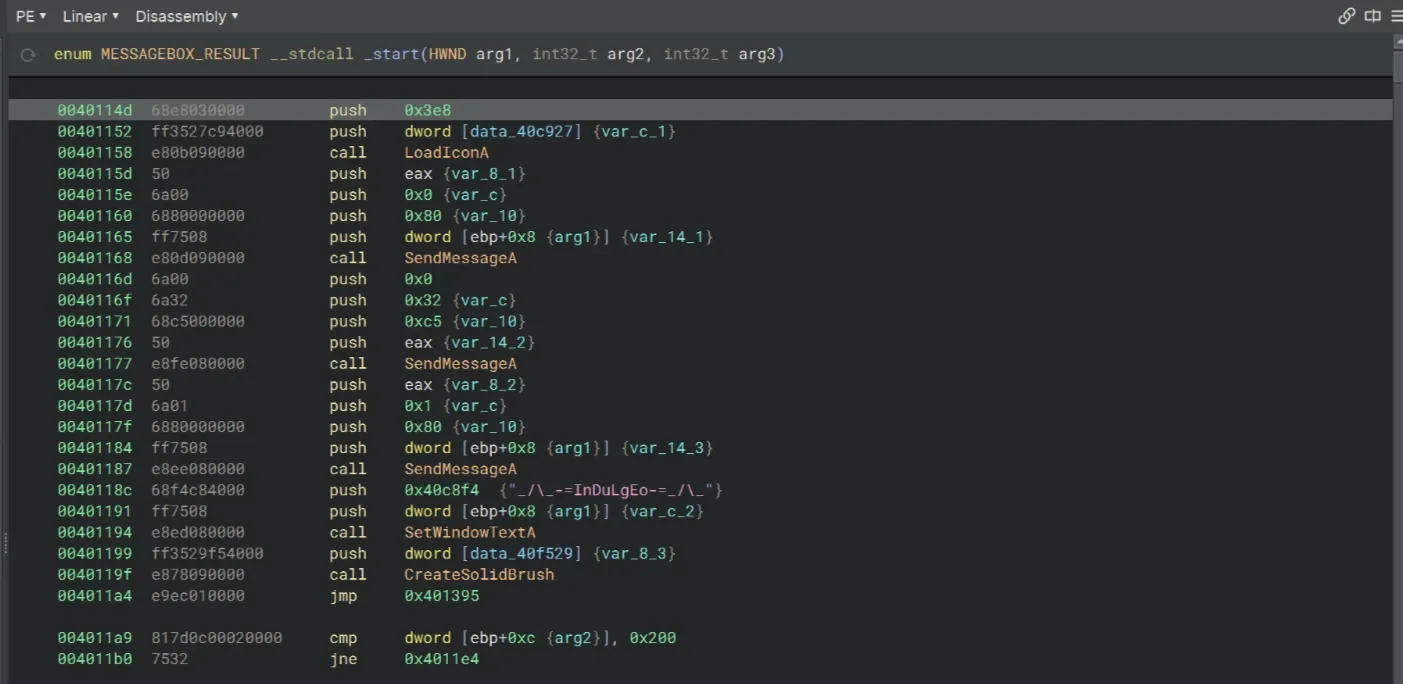Open the hamburger menu in top-right corner
The height and width of the screenshot is (684, 1403).
pos(1395,16)
